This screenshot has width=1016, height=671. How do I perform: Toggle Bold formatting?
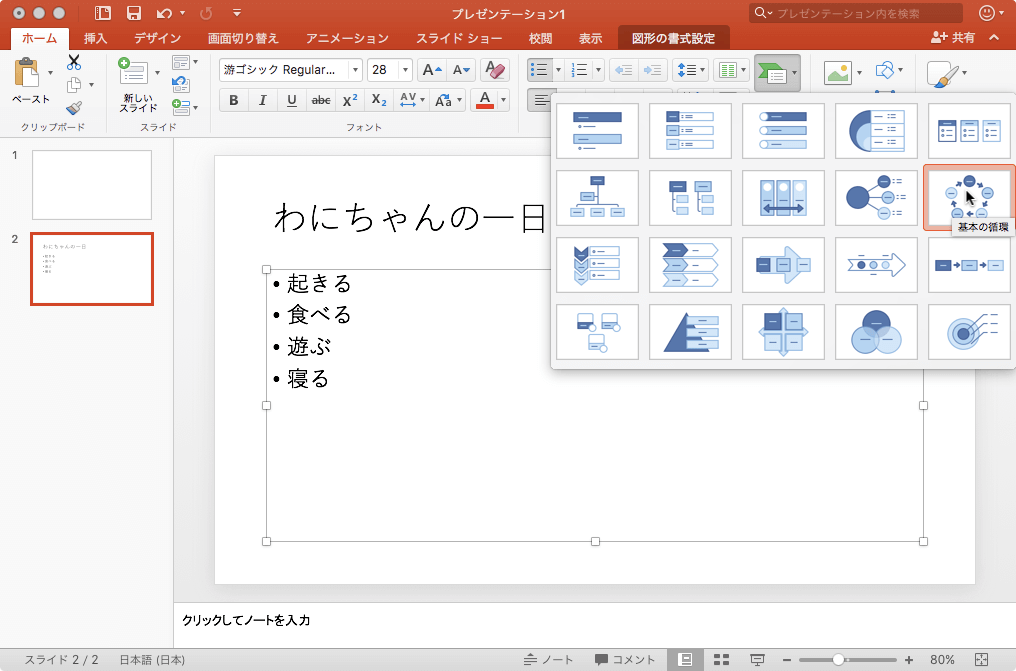(x=234, y=100)
